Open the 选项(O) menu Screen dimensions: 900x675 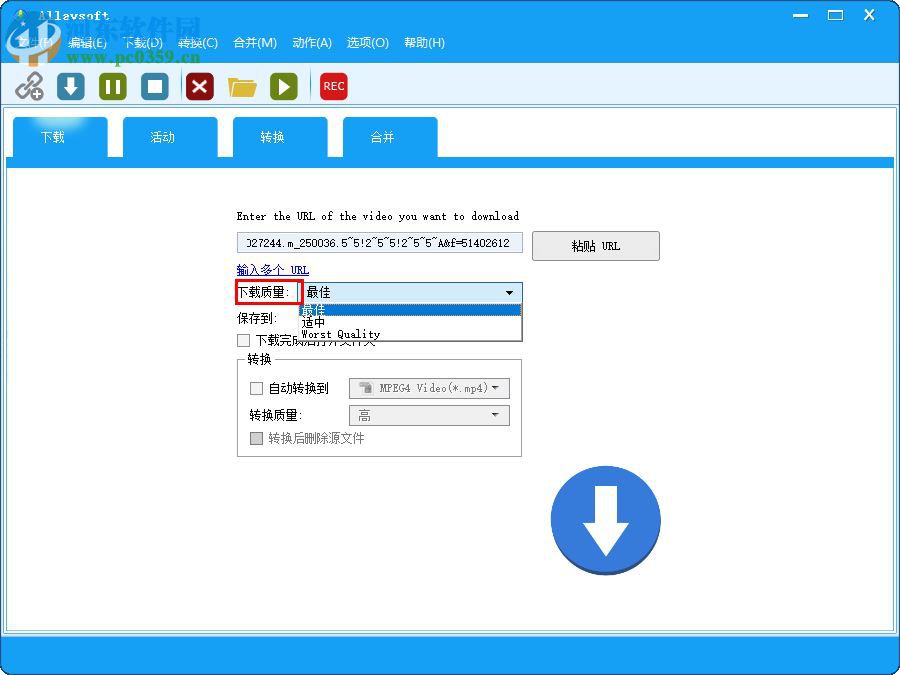point(366,43)
